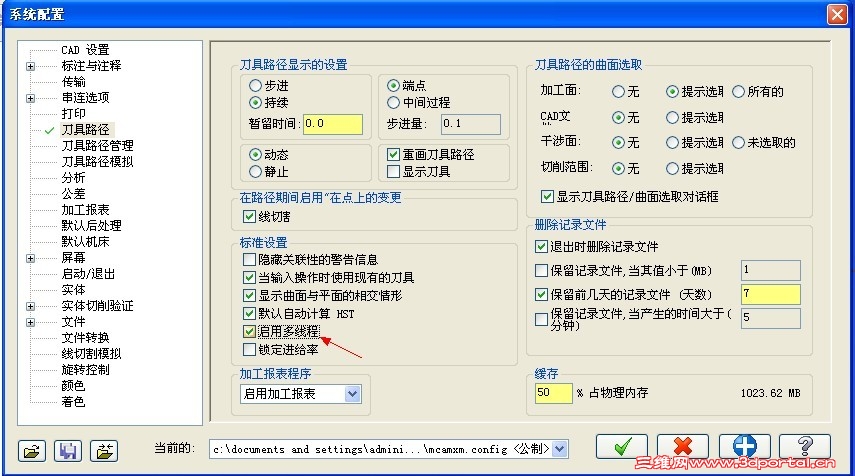
Task: Open the 着色 settings page
Action: 74,402
